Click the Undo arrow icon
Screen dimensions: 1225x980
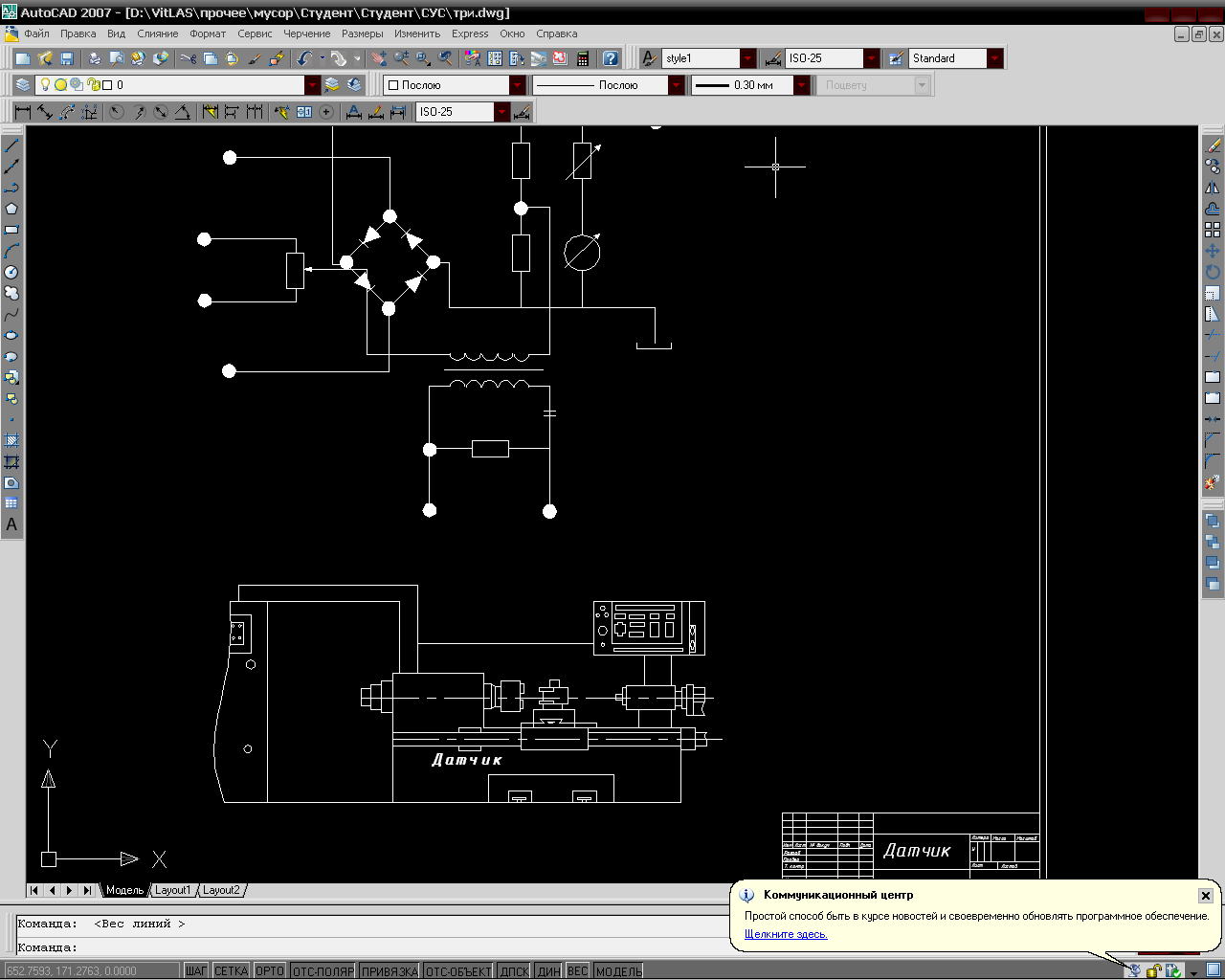click(x=305, y=58)
